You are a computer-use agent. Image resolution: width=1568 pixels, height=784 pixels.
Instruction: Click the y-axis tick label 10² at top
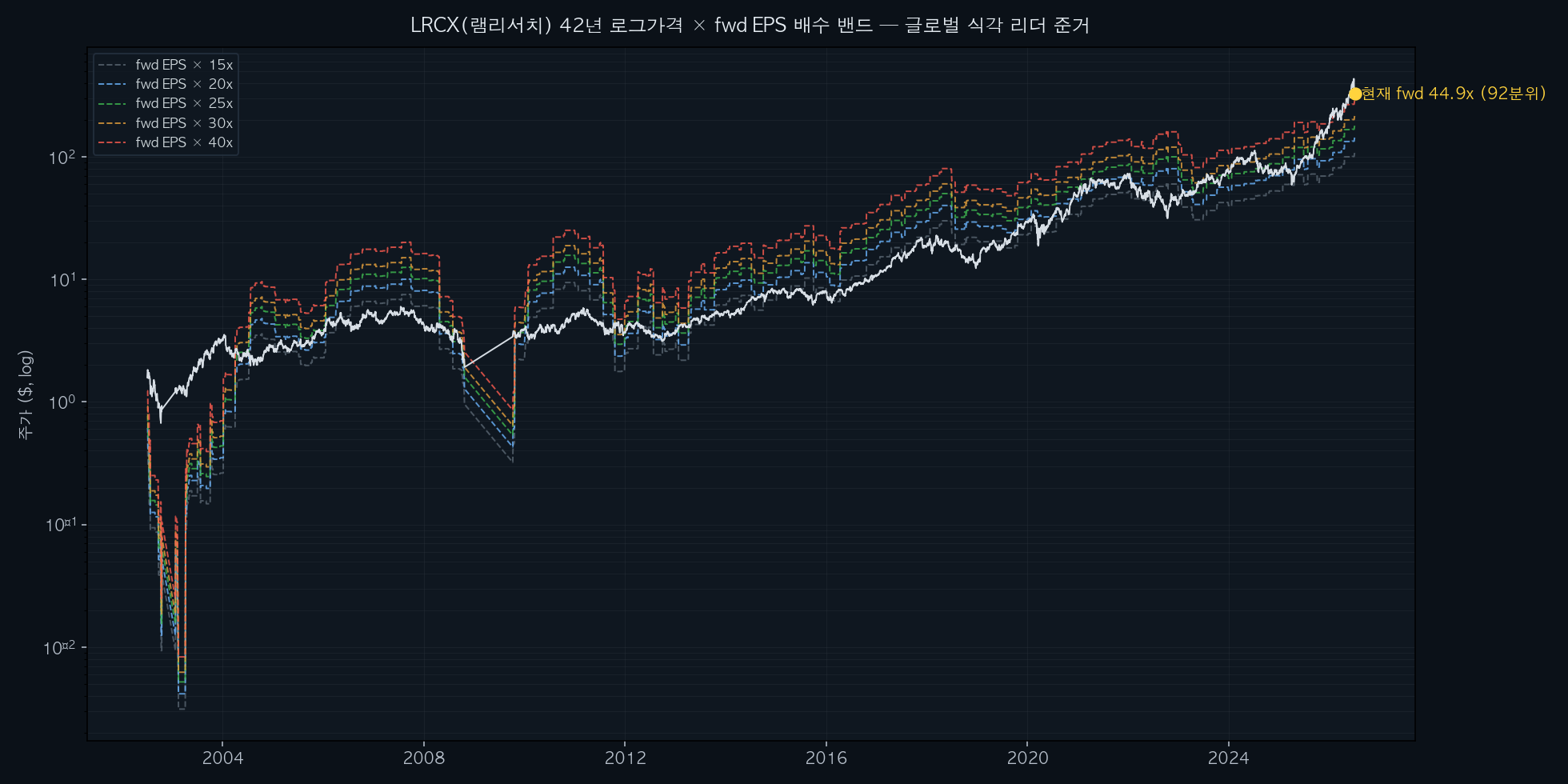pyautogui.click(x=62, y=157)
